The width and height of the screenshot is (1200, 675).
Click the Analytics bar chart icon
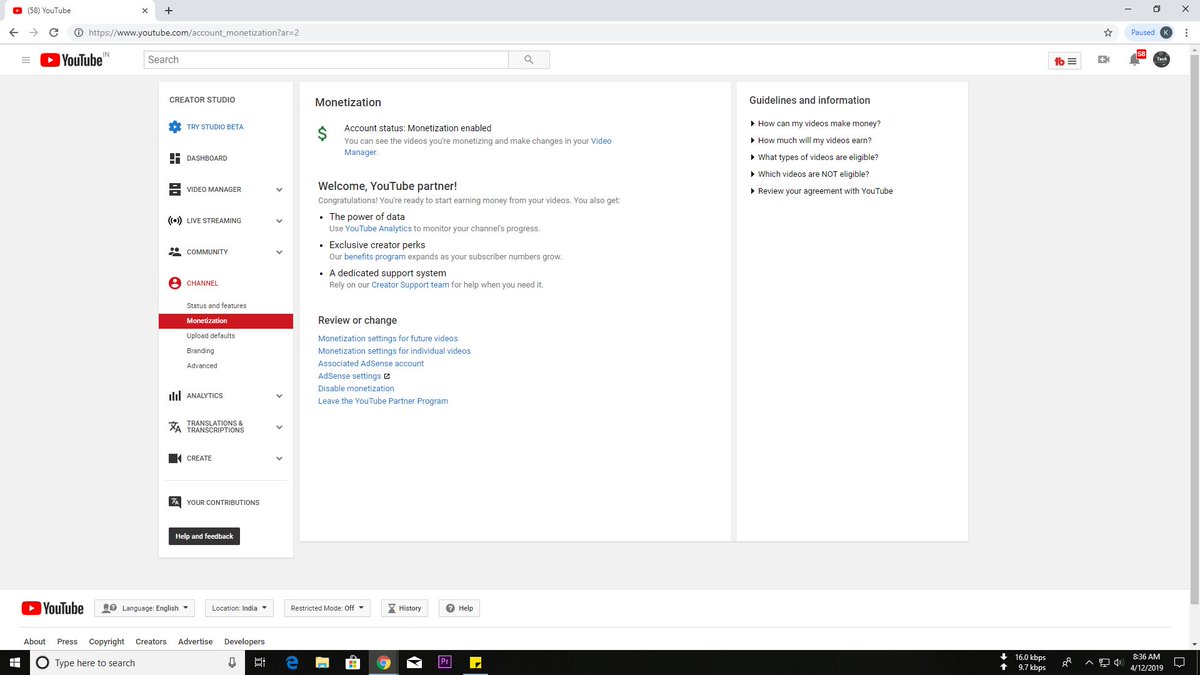coord(175,396)
